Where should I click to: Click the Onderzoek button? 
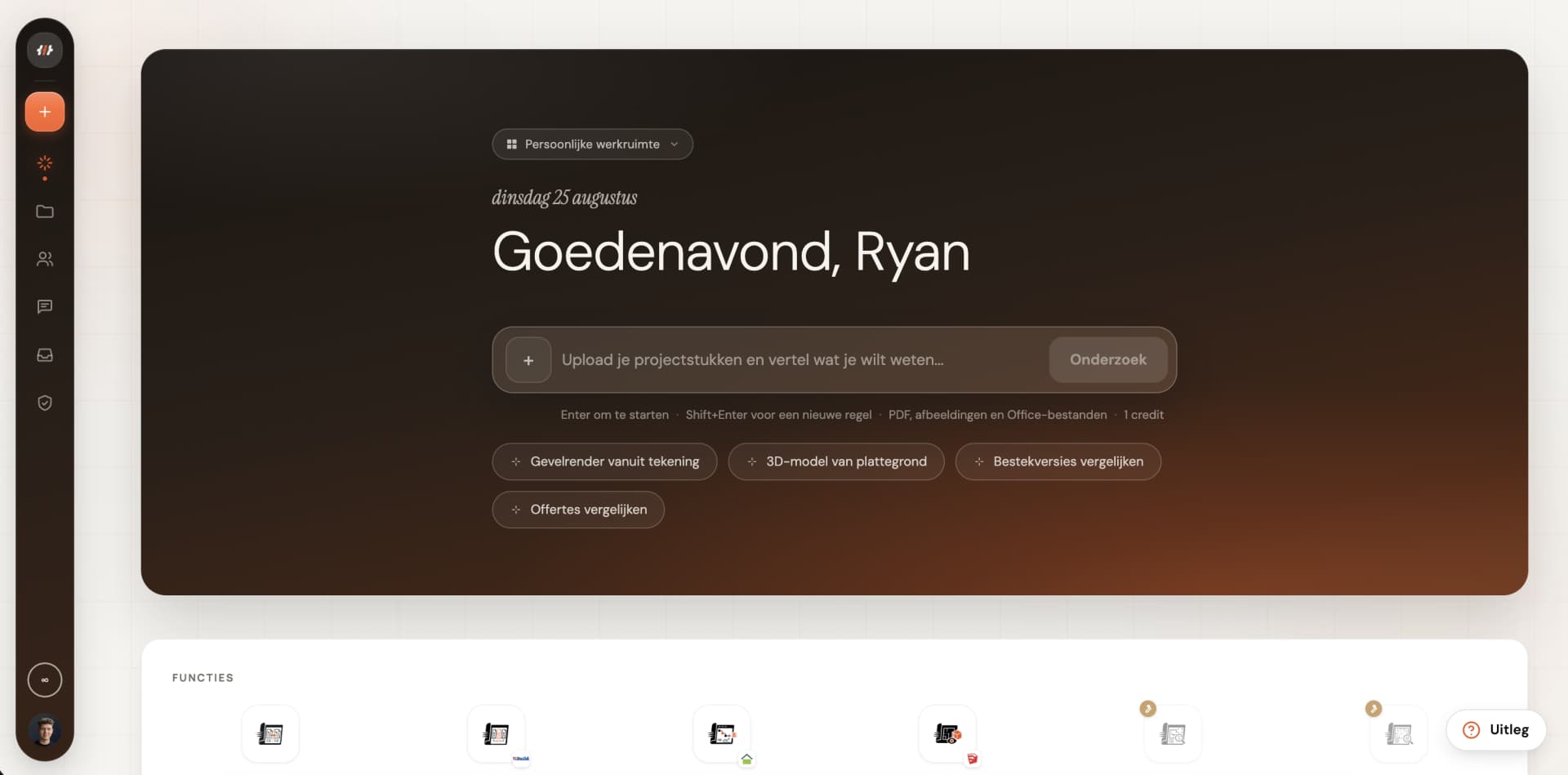(1108, 360)
